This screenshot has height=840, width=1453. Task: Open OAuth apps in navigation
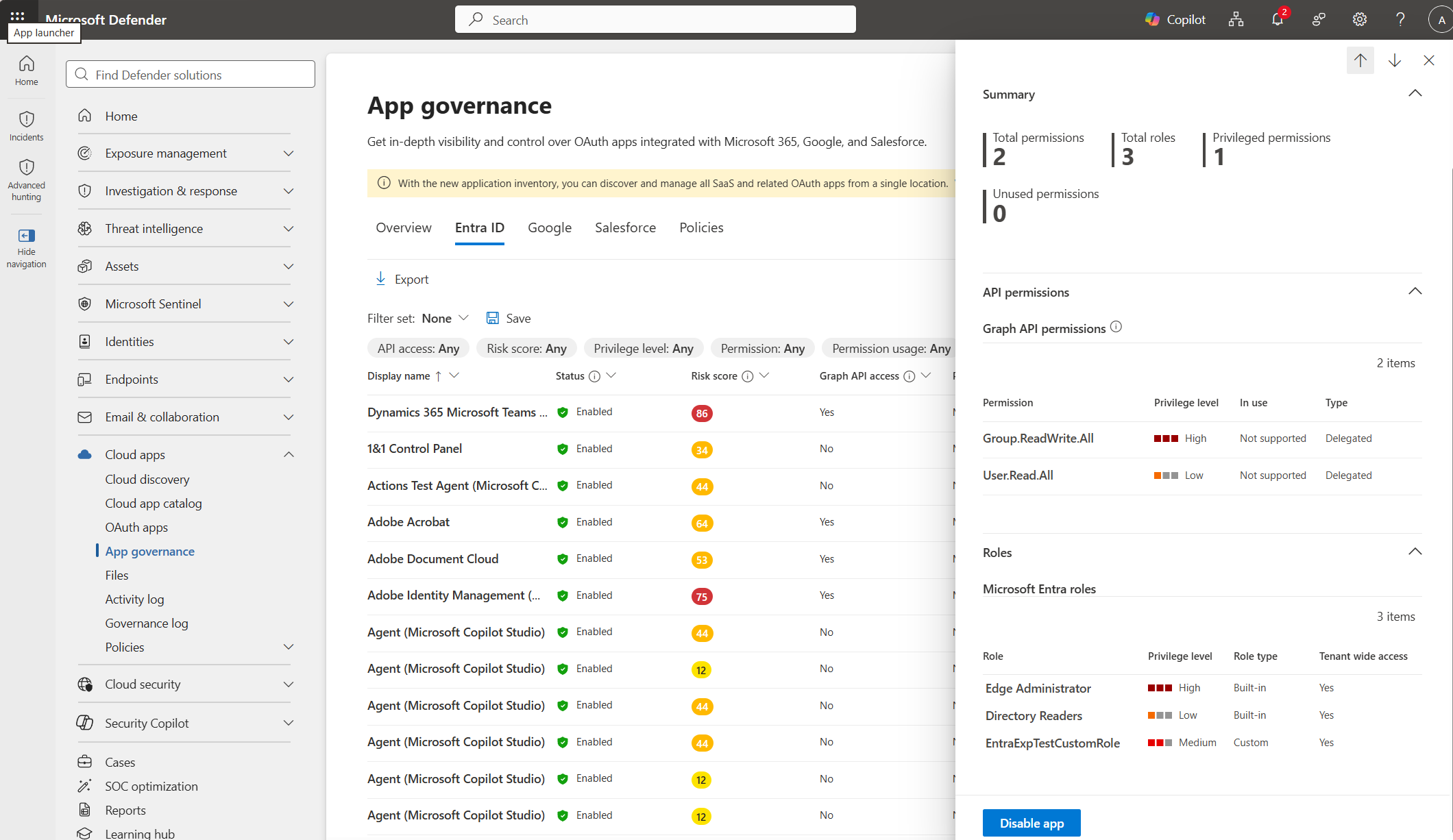click(136, 527)
